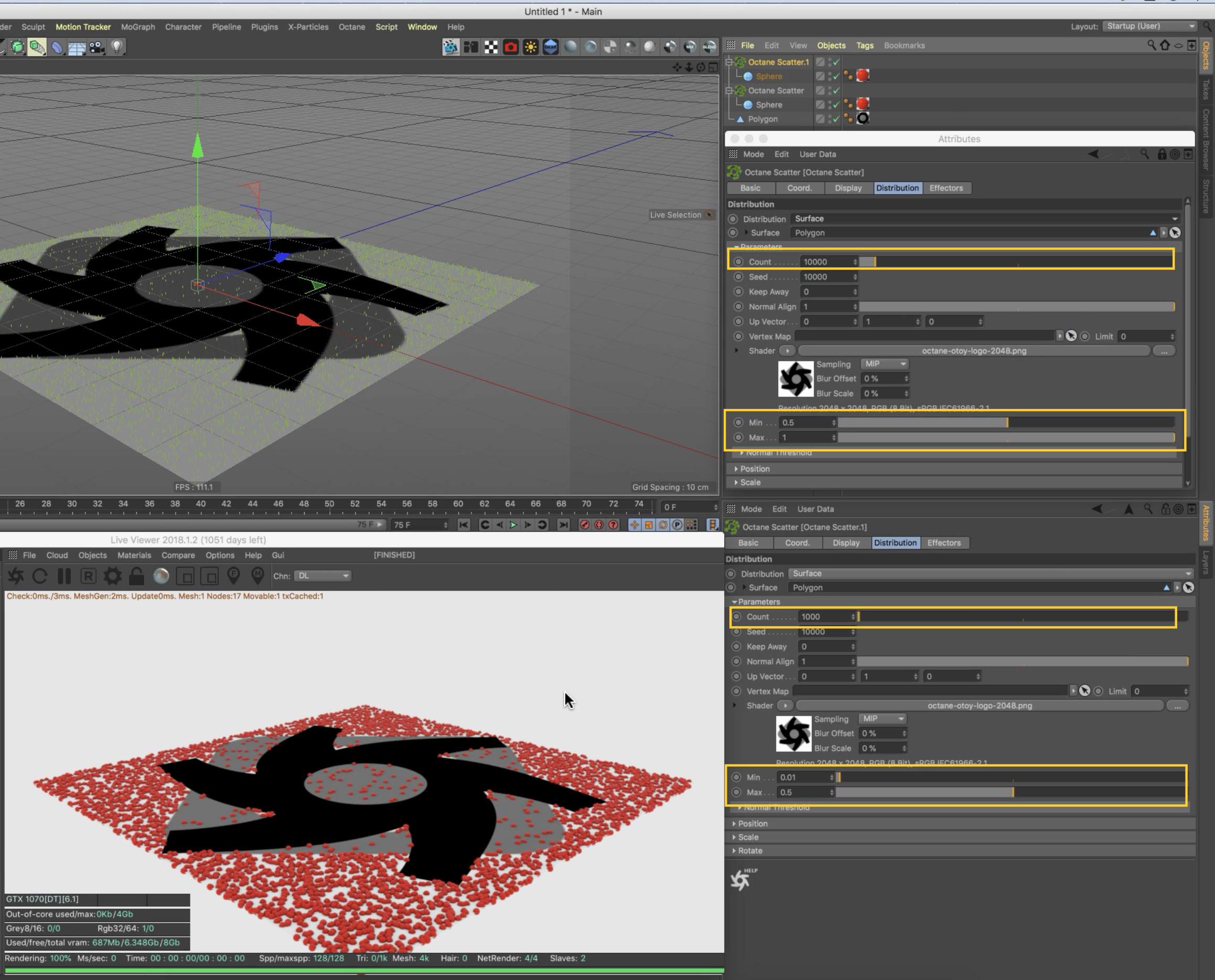Click the Octane camera icon in toolbar
The image size is (1215, 980).
tap(510, 47)
